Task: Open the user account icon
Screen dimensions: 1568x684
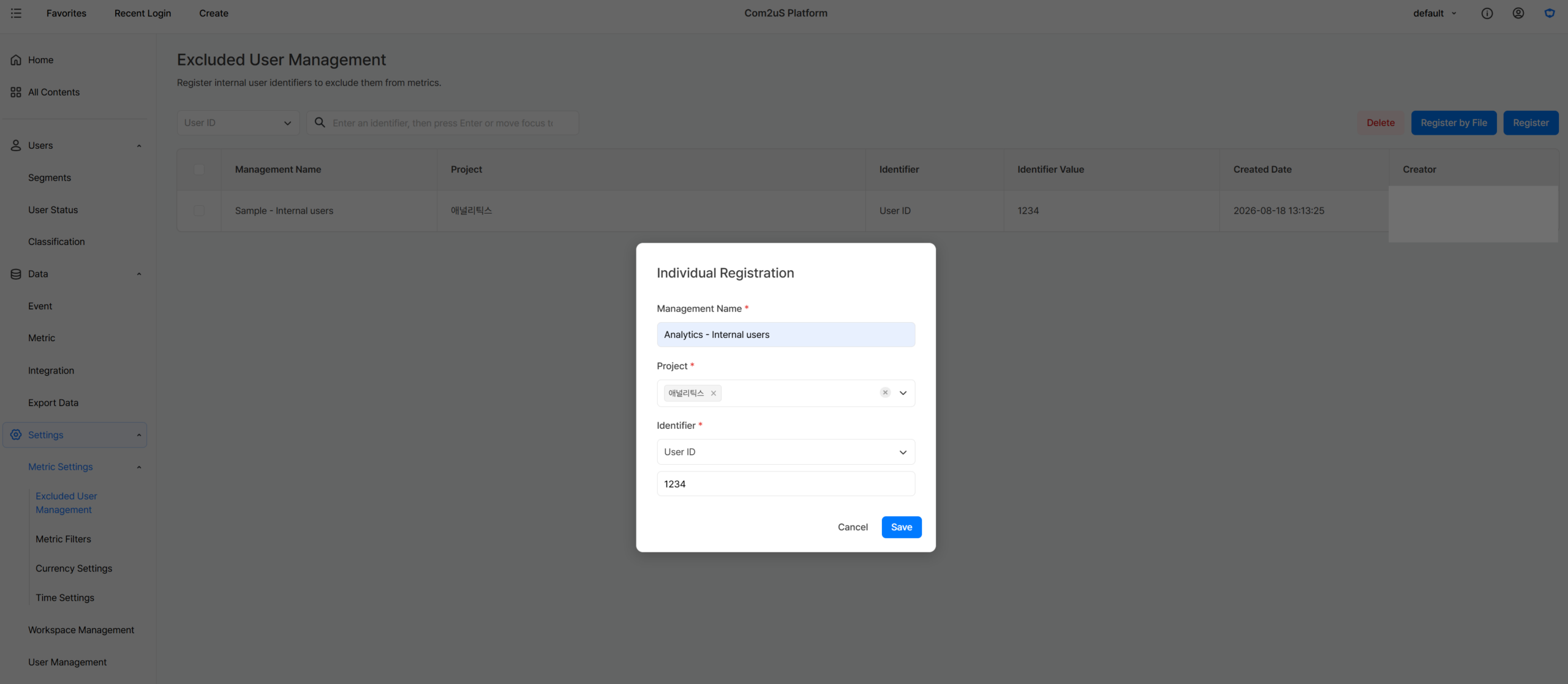Action: pyautogui.click(x=1518, y=13)
